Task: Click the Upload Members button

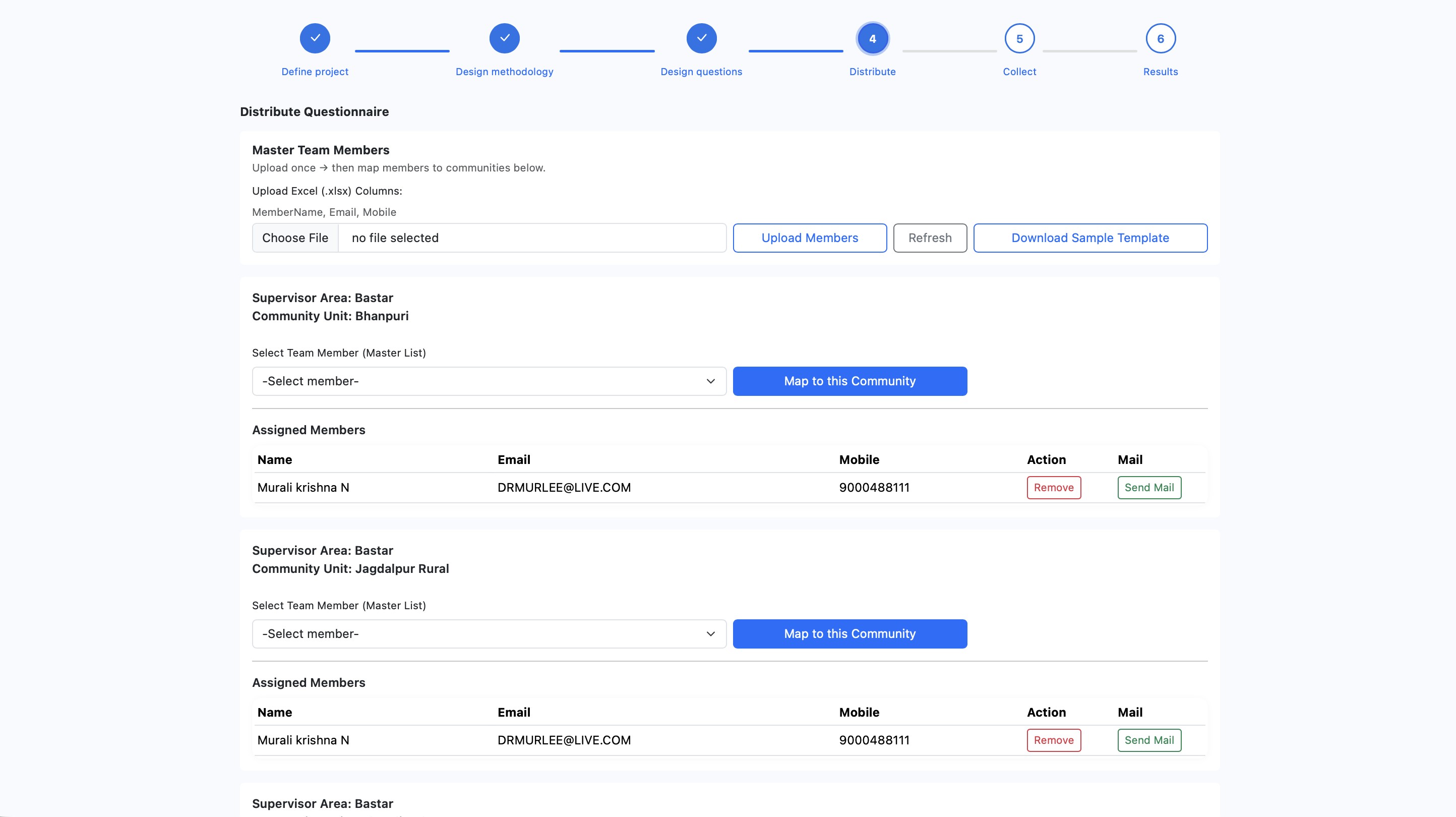Action: 809,238
